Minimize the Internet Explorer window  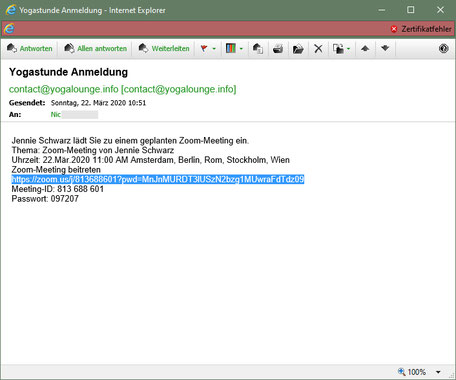pos(382,10)
